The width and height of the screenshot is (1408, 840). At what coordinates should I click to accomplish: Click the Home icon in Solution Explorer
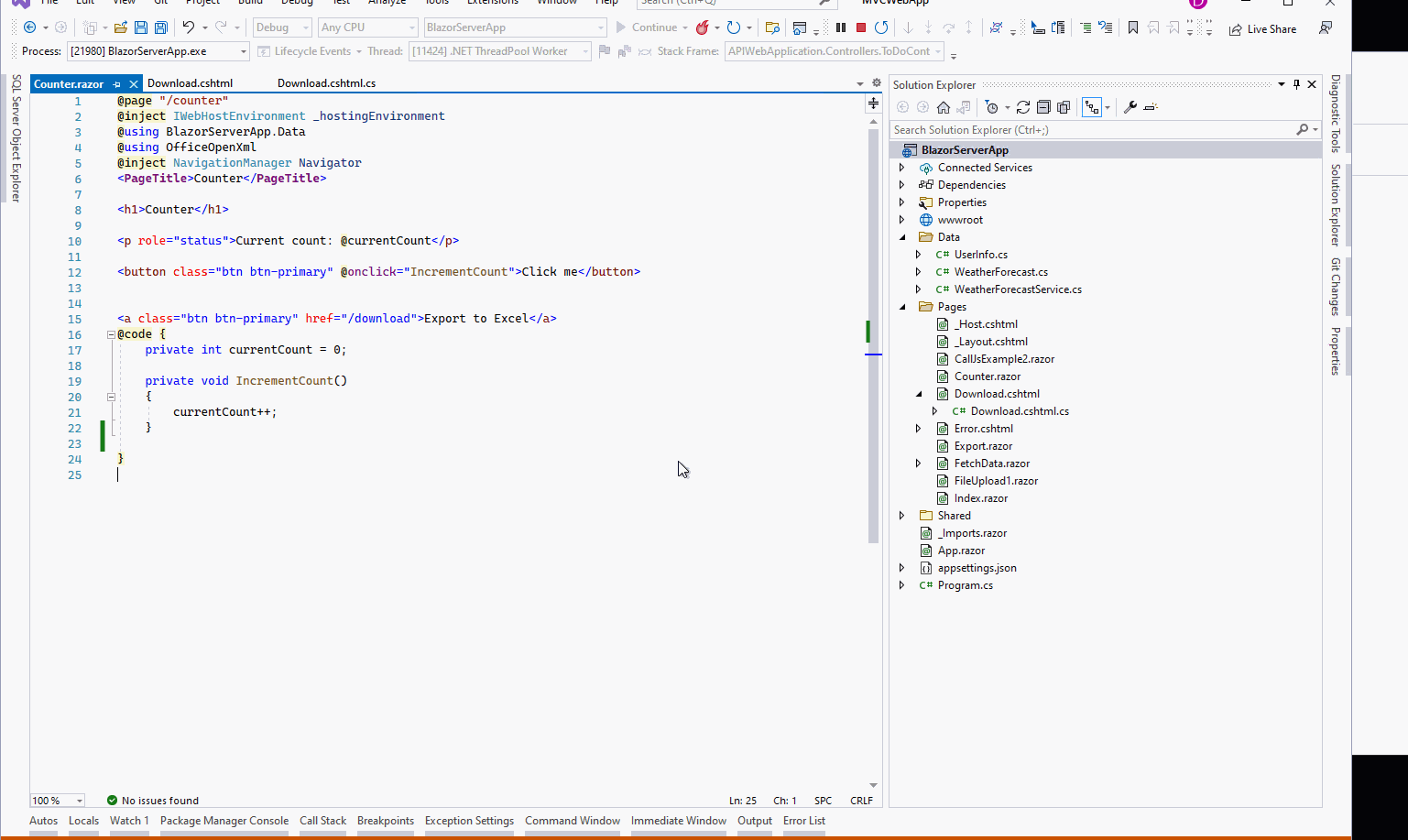click(x=944, y=107)
